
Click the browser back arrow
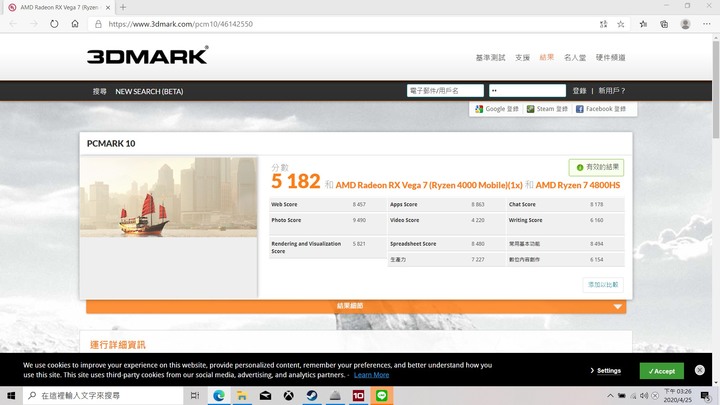point(13,24)
